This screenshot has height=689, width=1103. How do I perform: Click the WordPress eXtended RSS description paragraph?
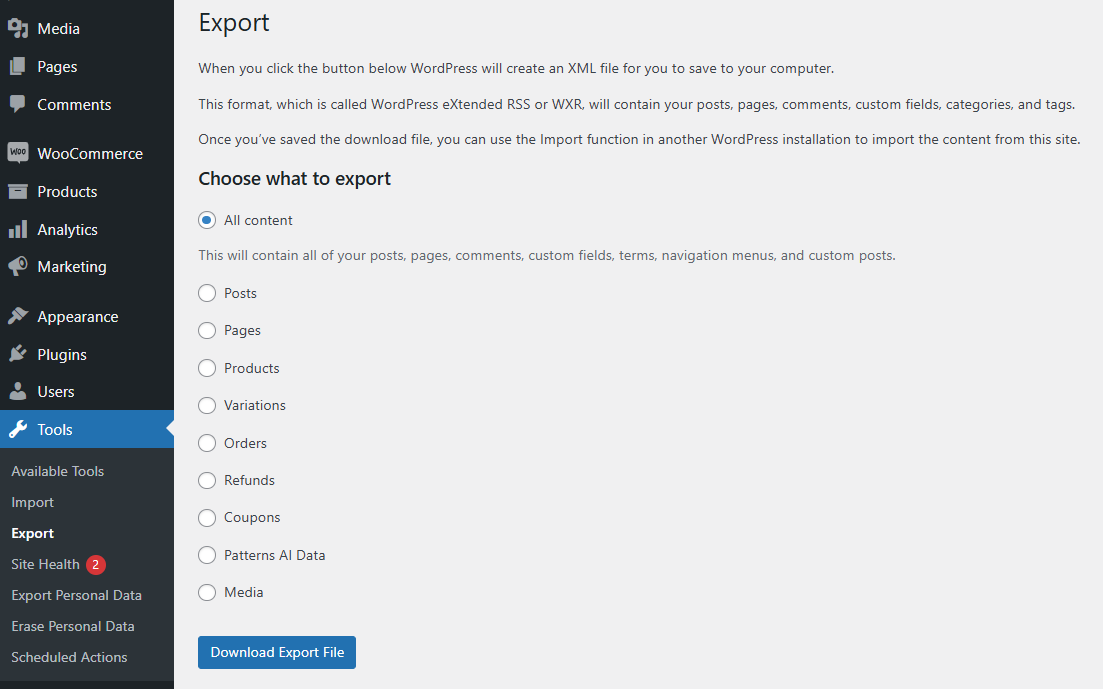point(637,105)
